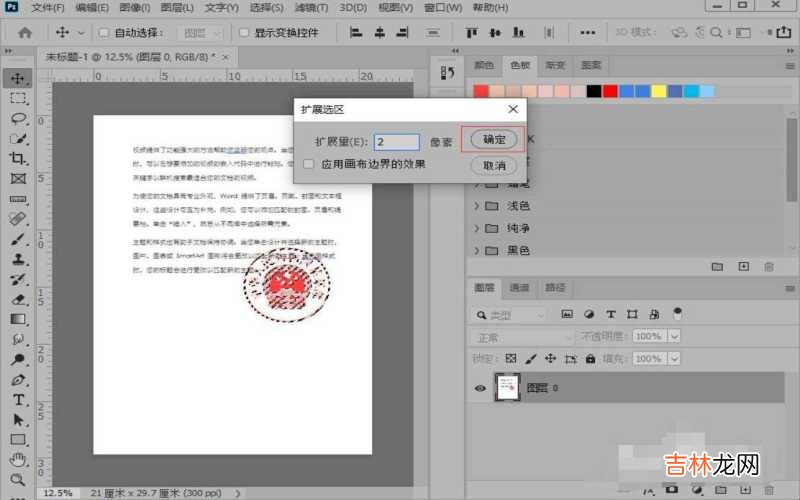Select the Pen tool
Image resolution: width=800 pixels, height=500 pixels.
pos(18,380)
